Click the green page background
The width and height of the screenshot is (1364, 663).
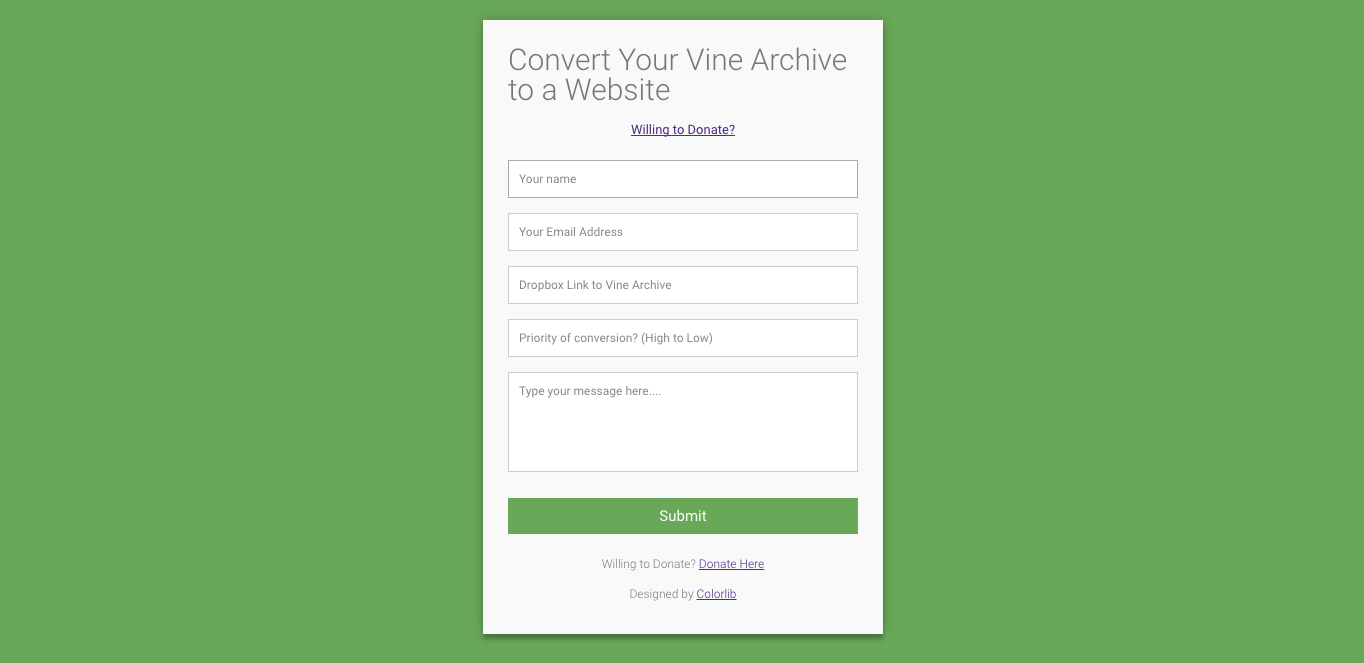coord(240,330)
